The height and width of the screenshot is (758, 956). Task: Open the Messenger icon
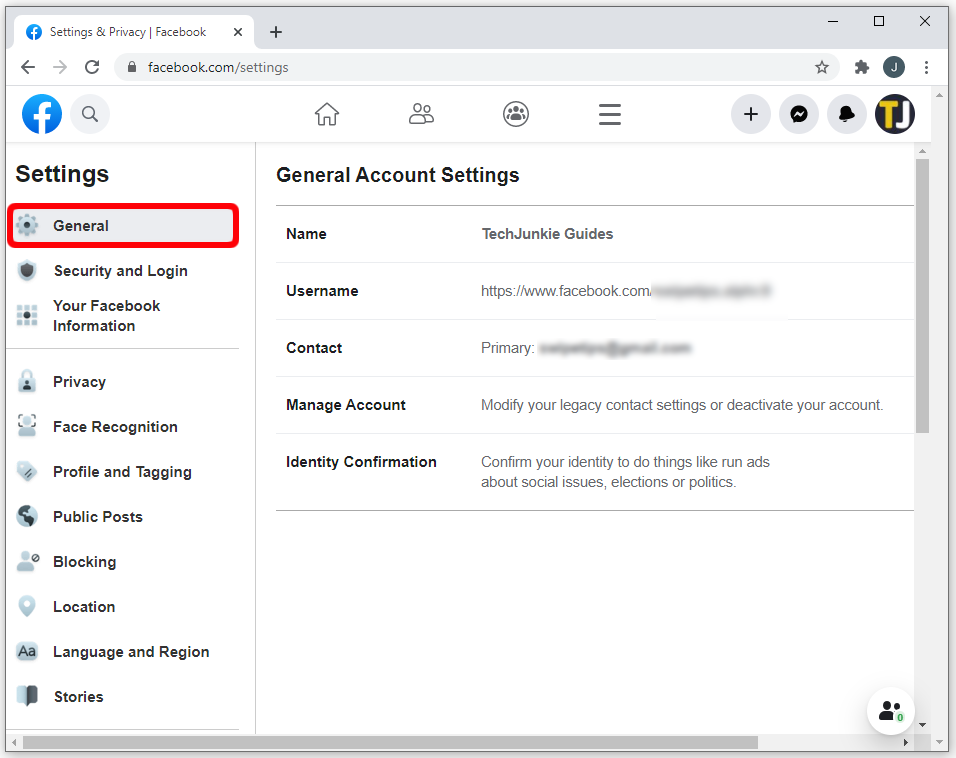click(x=799, y=114)
